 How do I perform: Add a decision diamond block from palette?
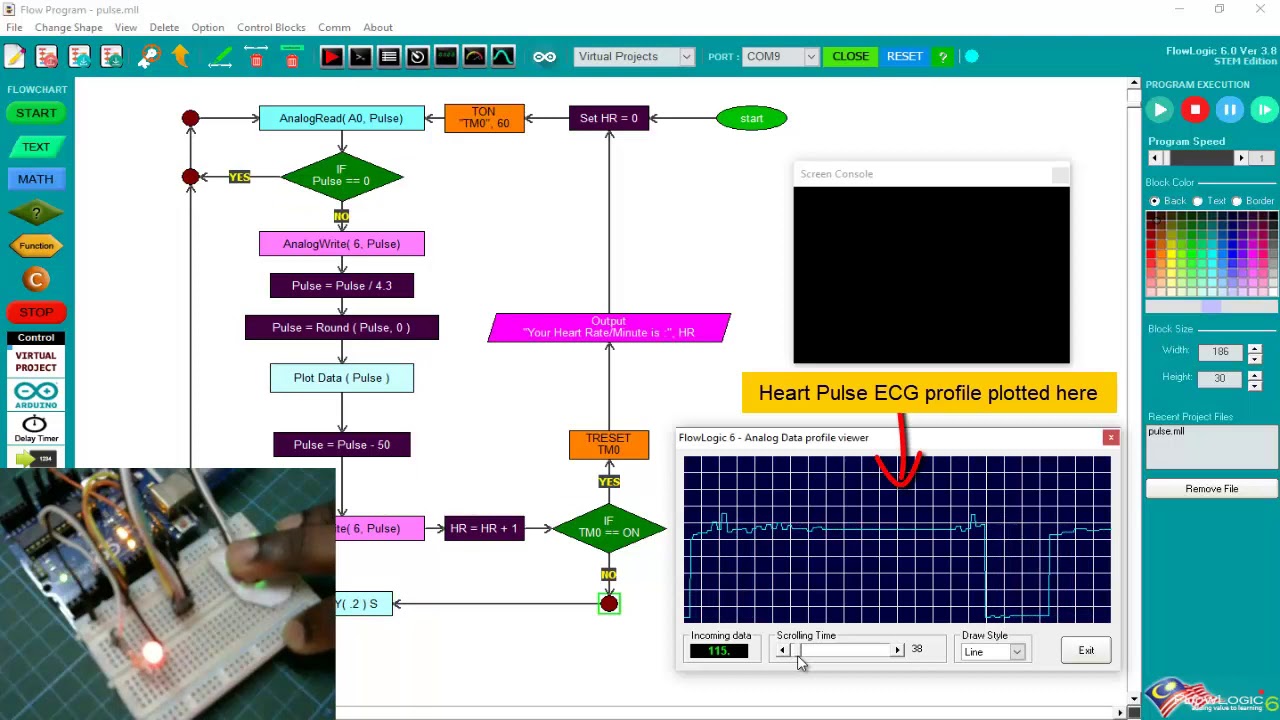pos(36,213)
